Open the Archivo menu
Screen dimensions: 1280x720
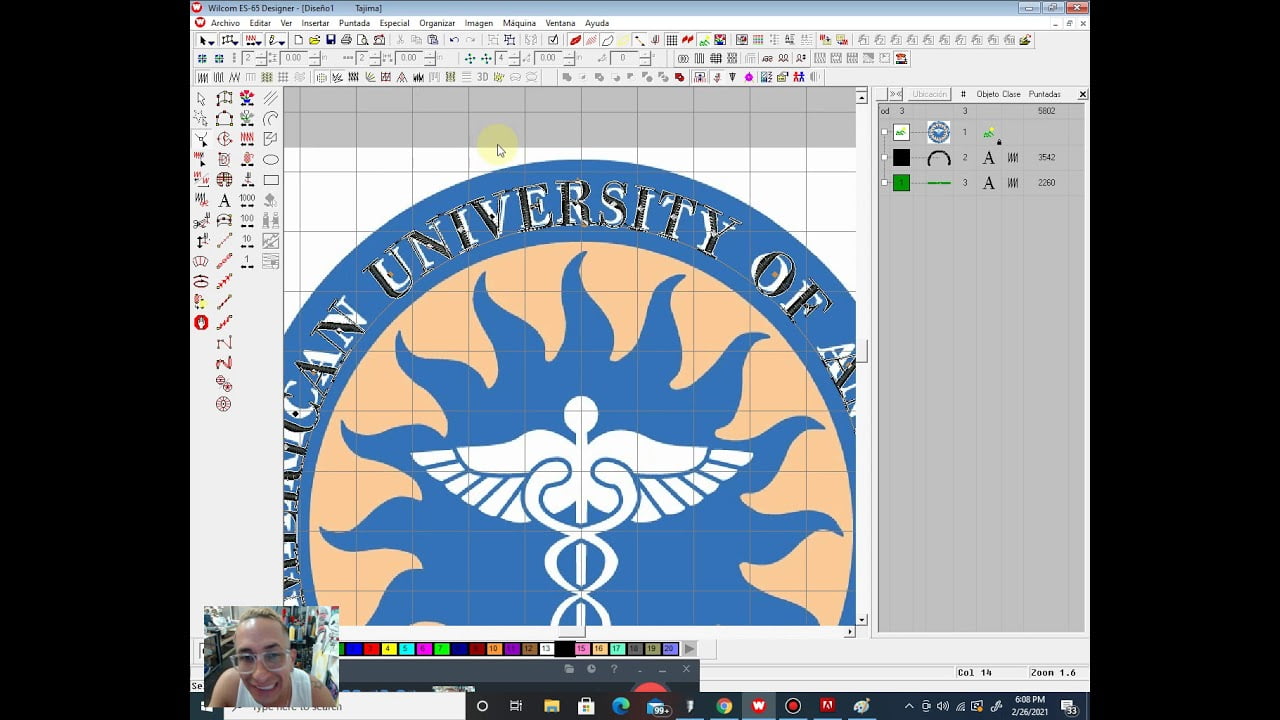point(225,23)
